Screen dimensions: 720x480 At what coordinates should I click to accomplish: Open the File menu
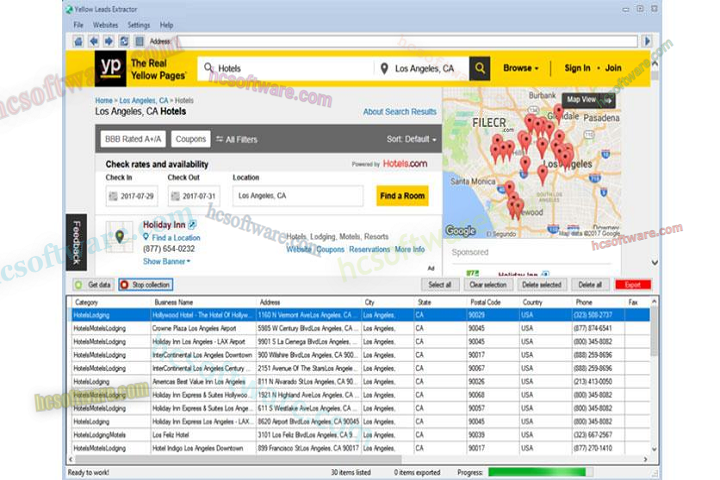point(78,25)
